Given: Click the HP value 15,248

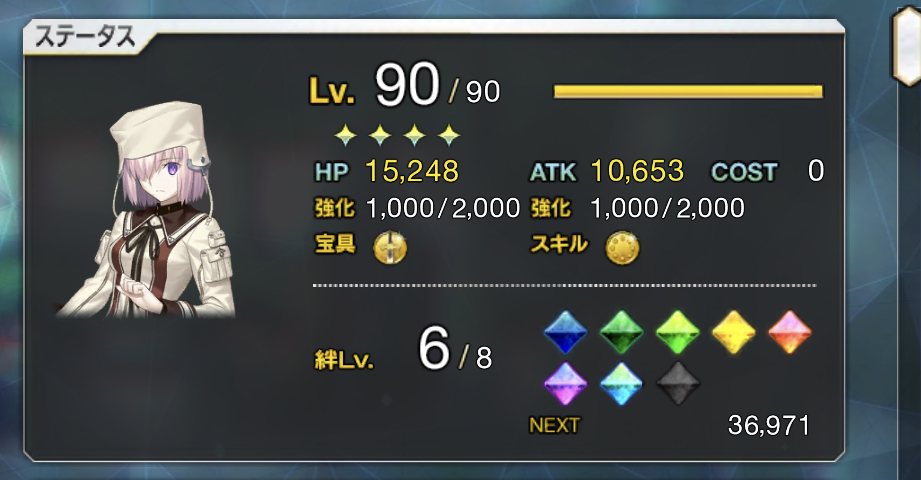Looking at the screenshot, I should click(x=412, y=171).
